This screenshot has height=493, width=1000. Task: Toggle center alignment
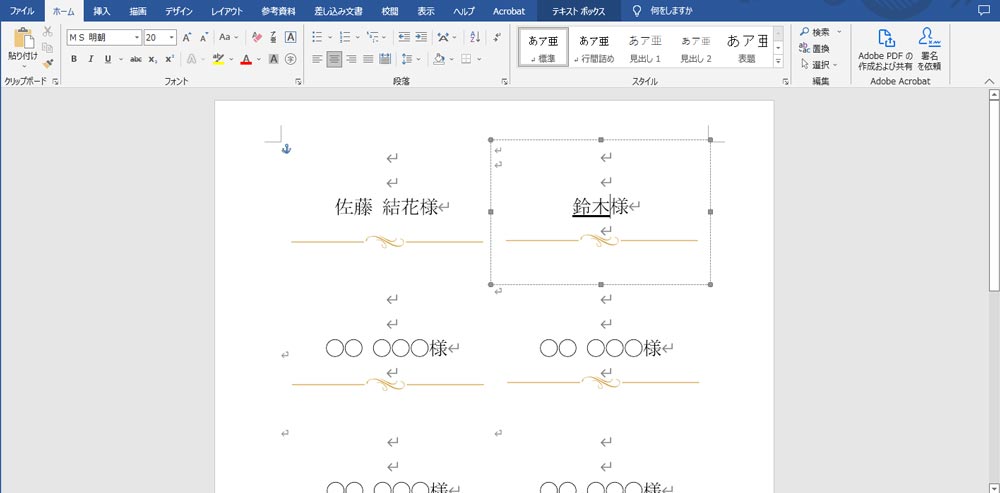tap(334, 59)
